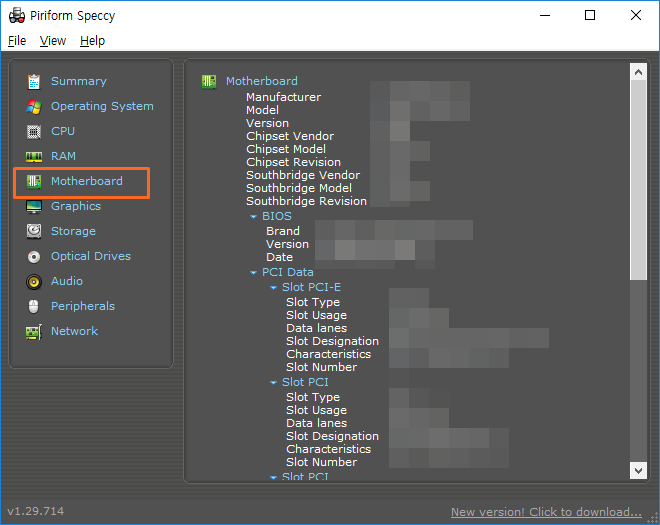Click the BIOS tree heading
660x525 pixels.
point(277,216)
